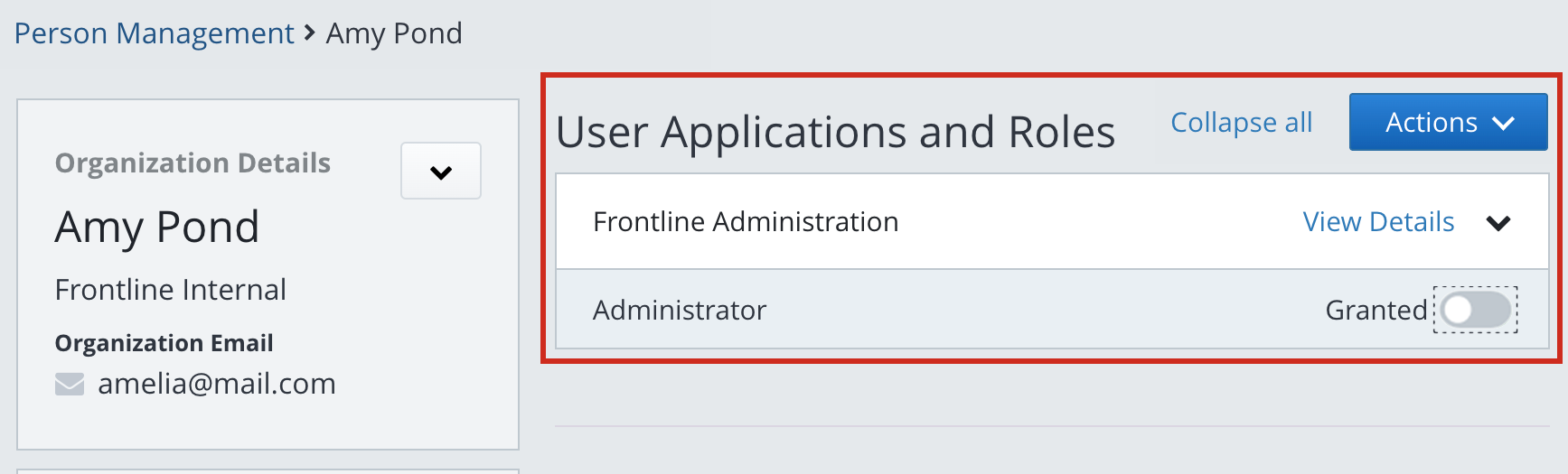Click the User Applications and Roles heading

pyautogui.click(x=835, y=133)
